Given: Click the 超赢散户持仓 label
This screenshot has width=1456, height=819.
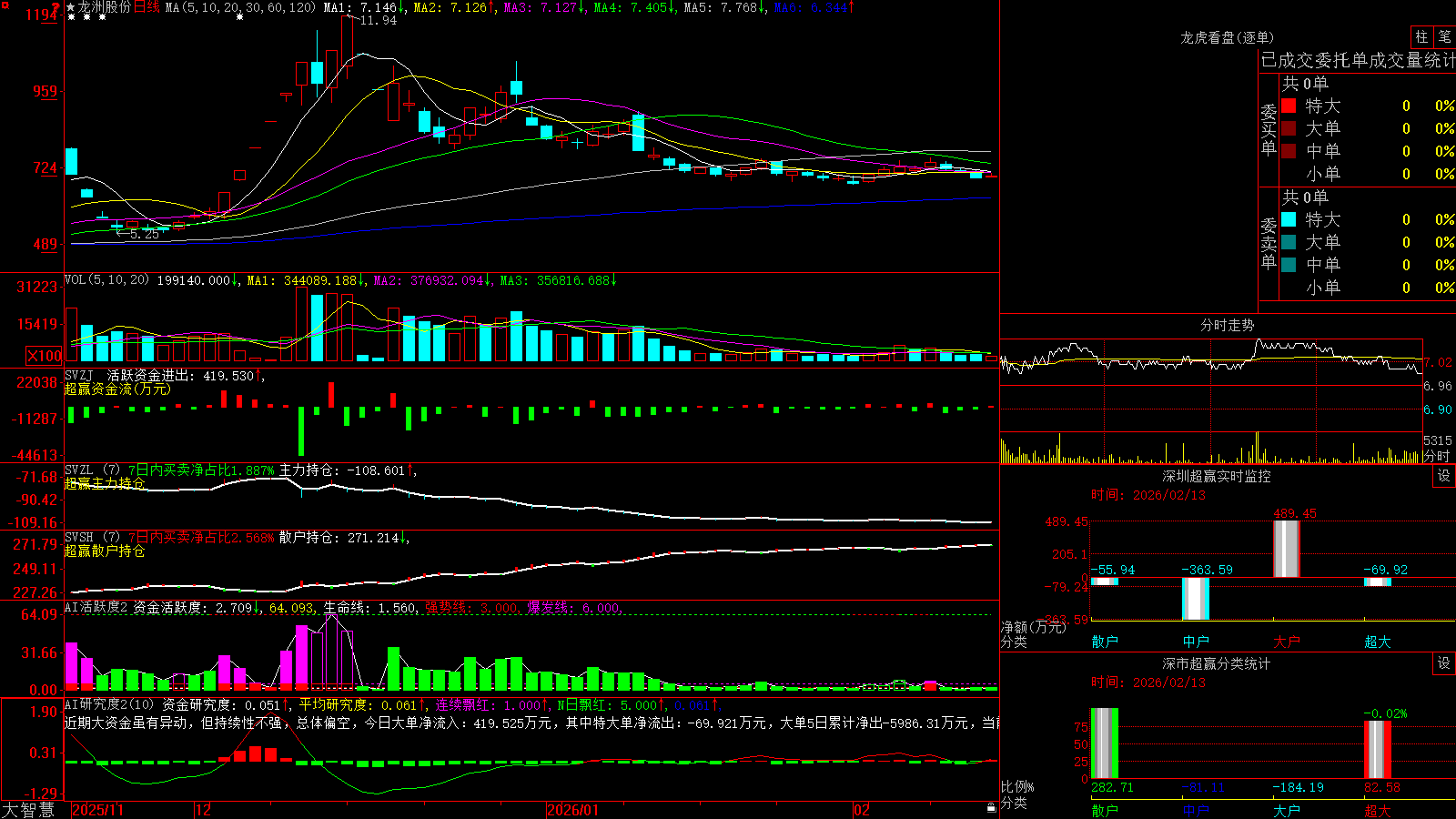Looking at the screenshot, I should 105,551.
